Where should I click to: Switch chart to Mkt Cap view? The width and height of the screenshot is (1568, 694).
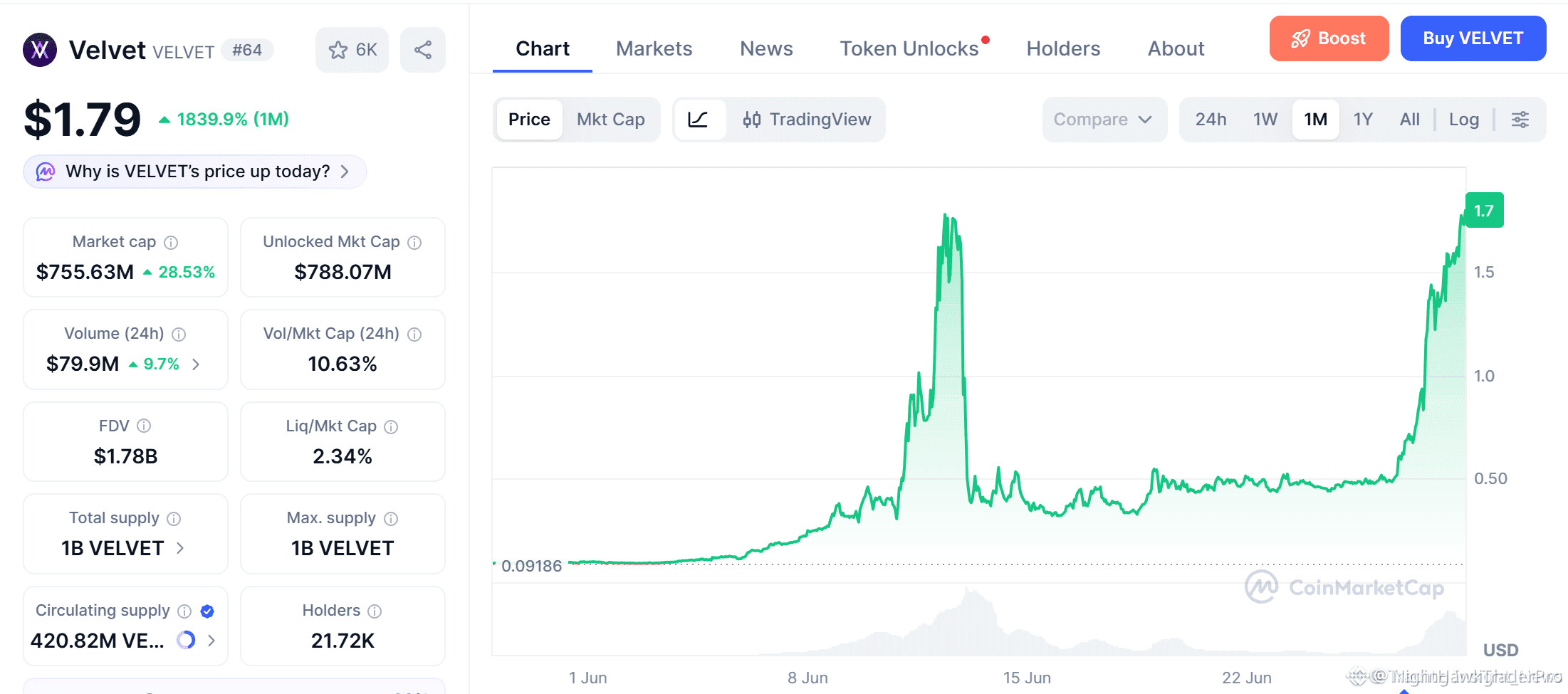[611, 120]
